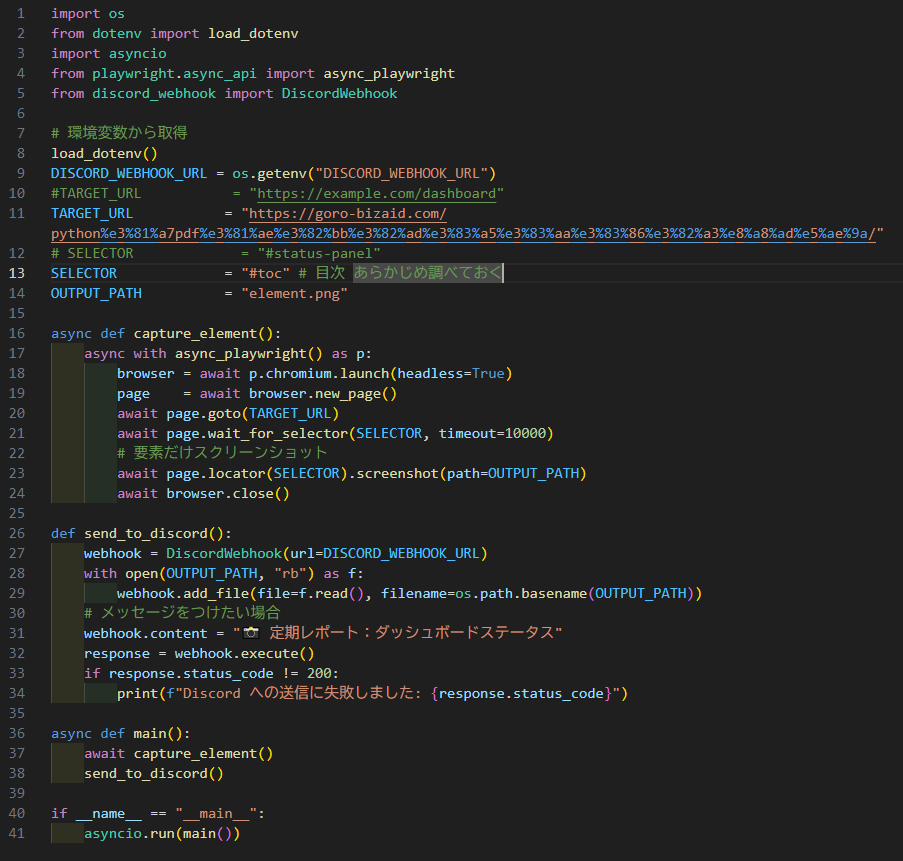
Task: Click line number 13 in the gutter
Action: pos(17,273)
